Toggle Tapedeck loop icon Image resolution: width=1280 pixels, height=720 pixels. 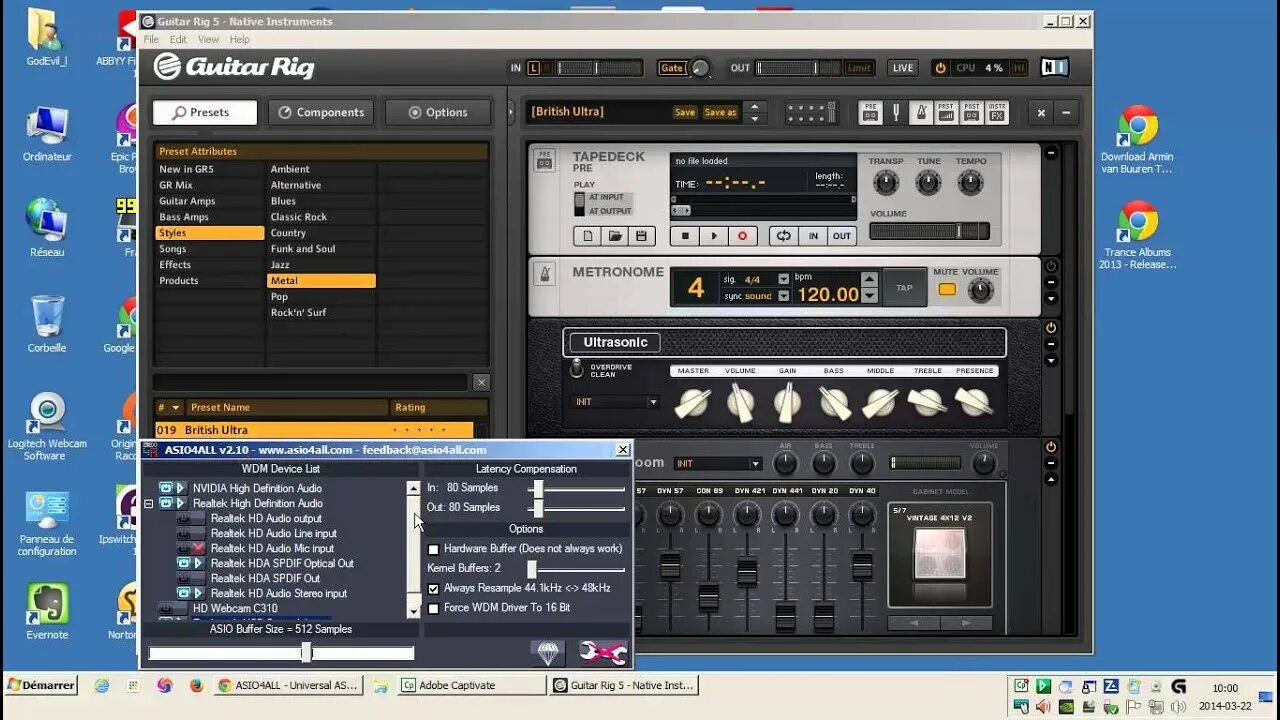coord(784,236)
